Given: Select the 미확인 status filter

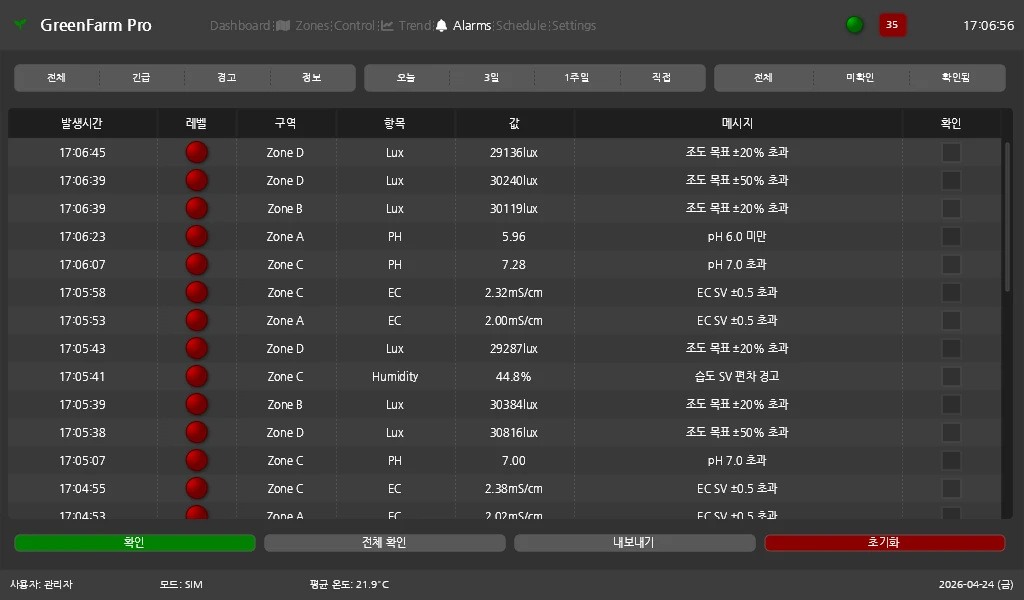Looking at the screenshot, I should point(858,77).
